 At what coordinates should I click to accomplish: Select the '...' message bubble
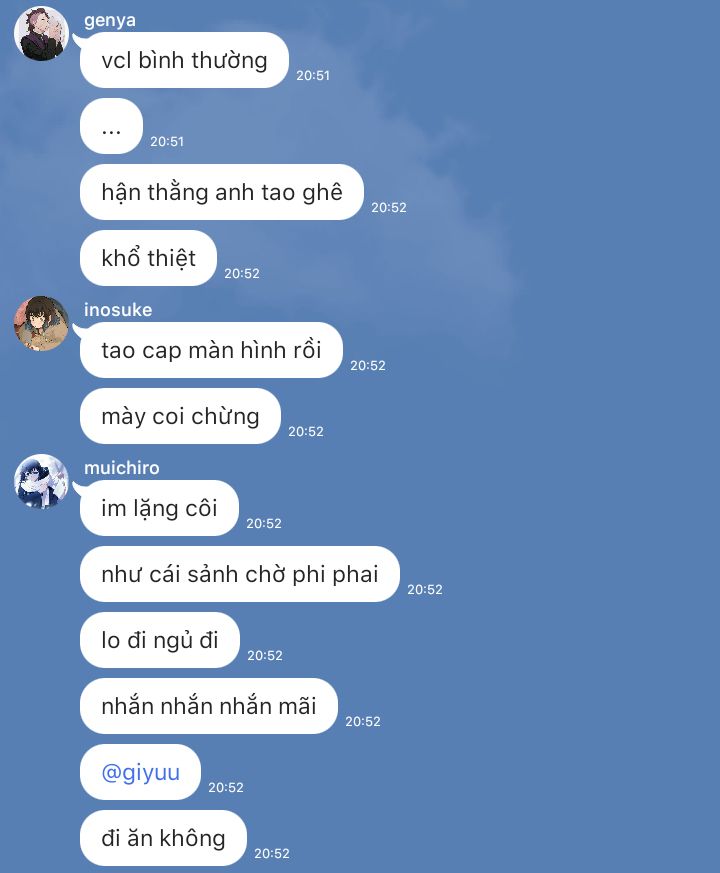(x=111, y=126)
